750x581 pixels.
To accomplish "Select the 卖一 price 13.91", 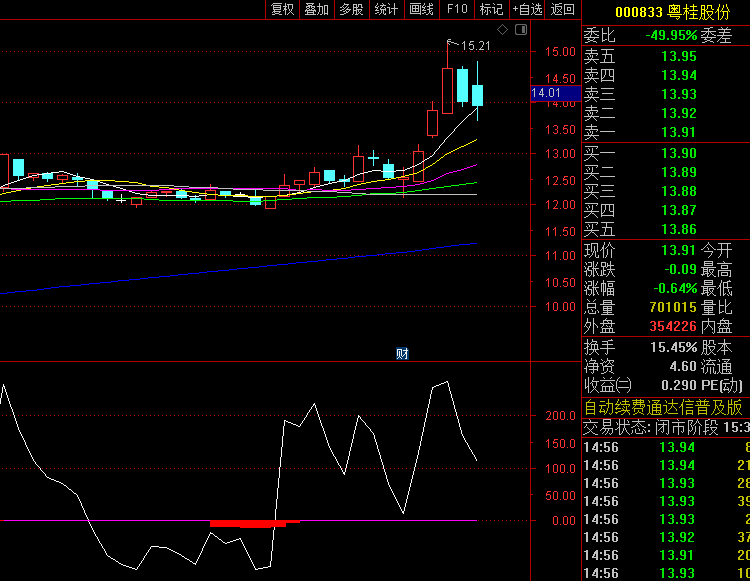I will point(679,132).
